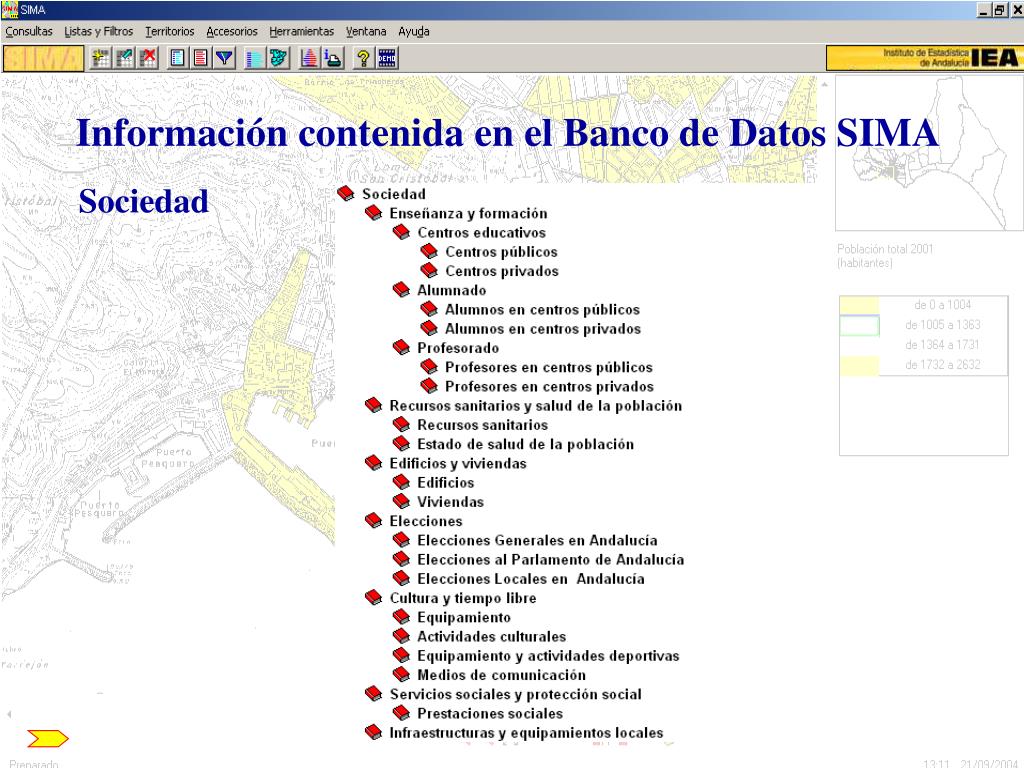Select Equipamiento y actividades deportivas
The width and height of the screenshot is (1024, 768).
[549, 656]
